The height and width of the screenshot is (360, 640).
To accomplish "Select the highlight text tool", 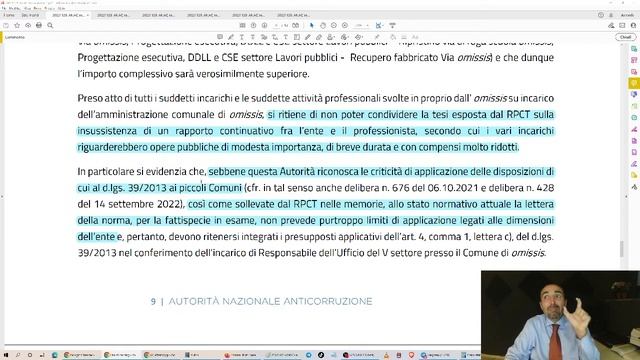I will click(231, 37).
